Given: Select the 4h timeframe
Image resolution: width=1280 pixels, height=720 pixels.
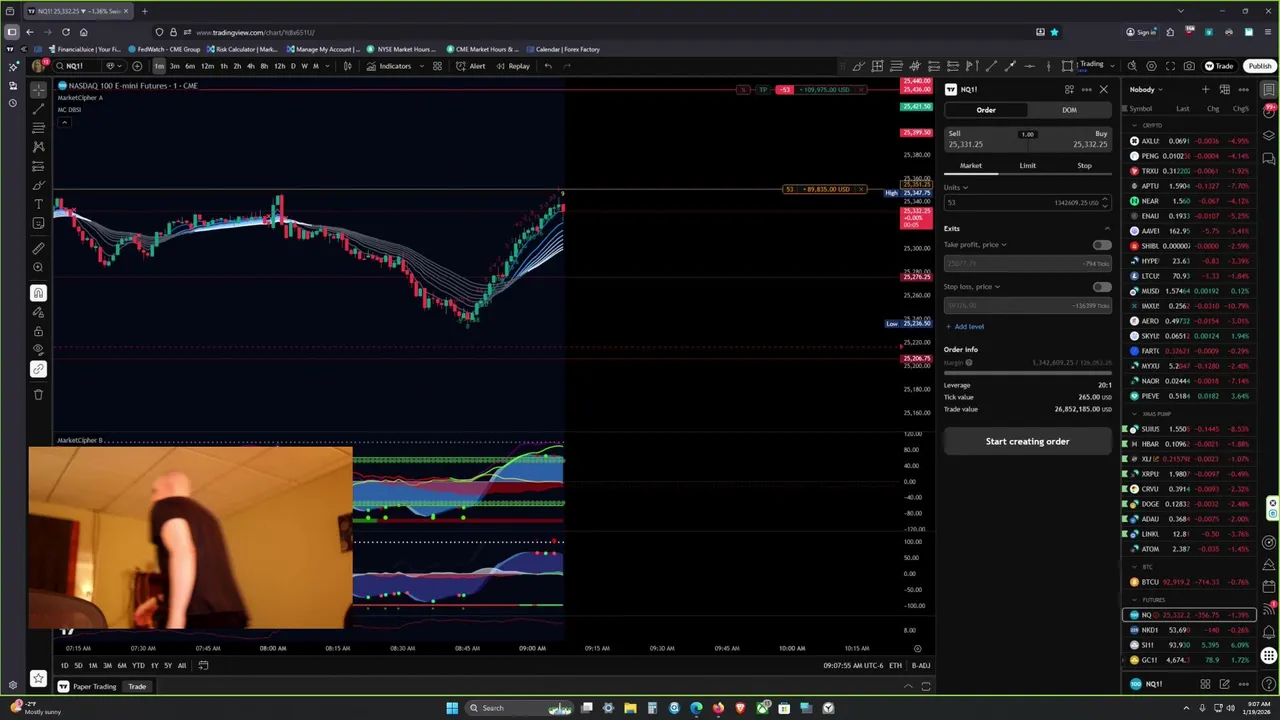Looking at the screenshot, I should (250, 66).
